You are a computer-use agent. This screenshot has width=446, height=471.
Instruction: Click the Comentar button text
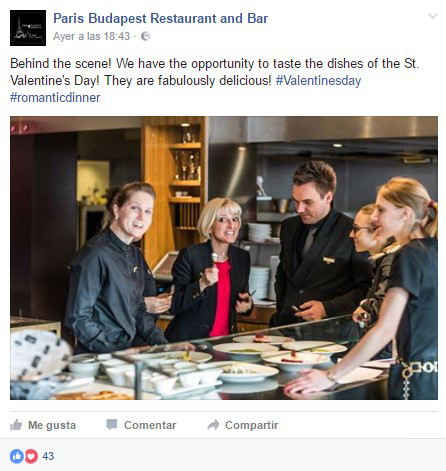150,425
